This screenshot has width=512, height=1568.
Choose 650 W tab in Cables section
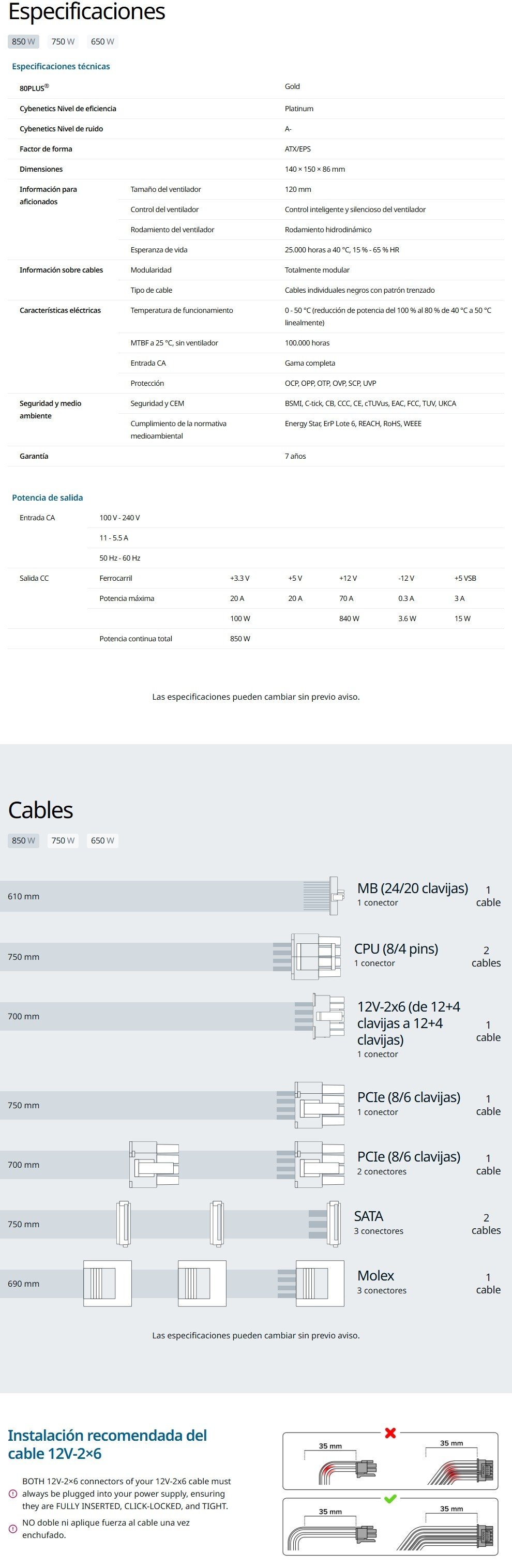102,840
